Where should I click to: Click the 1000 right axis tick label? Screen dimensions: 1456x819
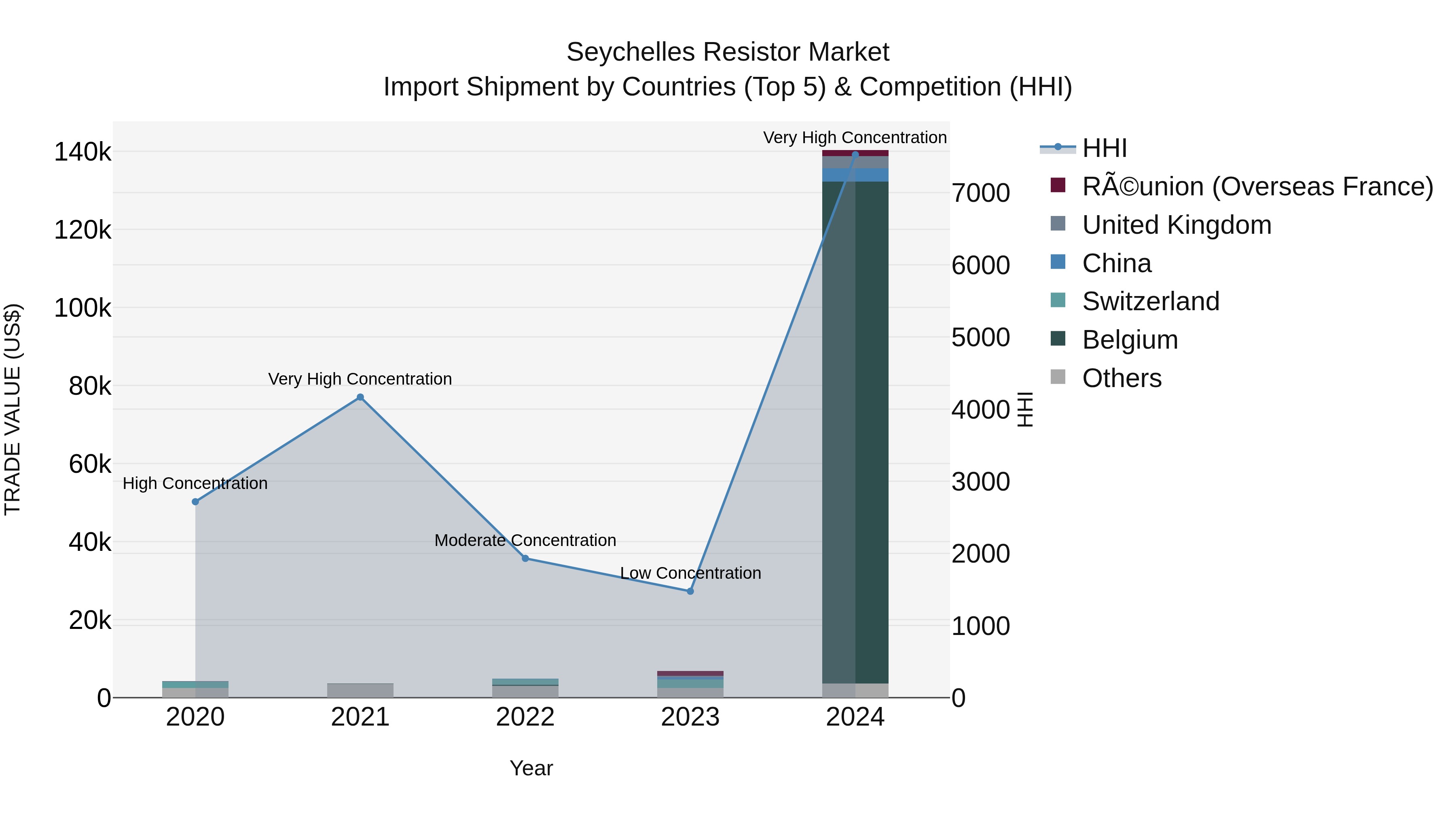tap(981, 626)
